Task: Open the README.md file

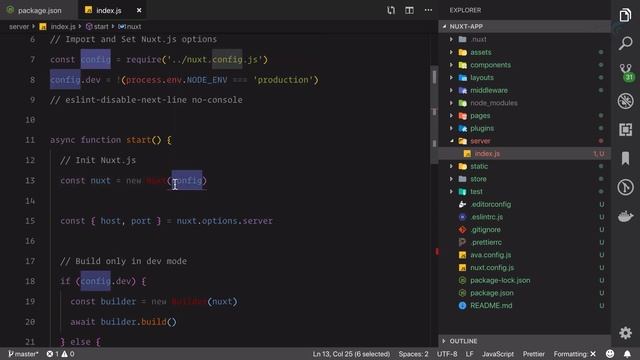Action: pyautogui.click(x=524, y=305)
